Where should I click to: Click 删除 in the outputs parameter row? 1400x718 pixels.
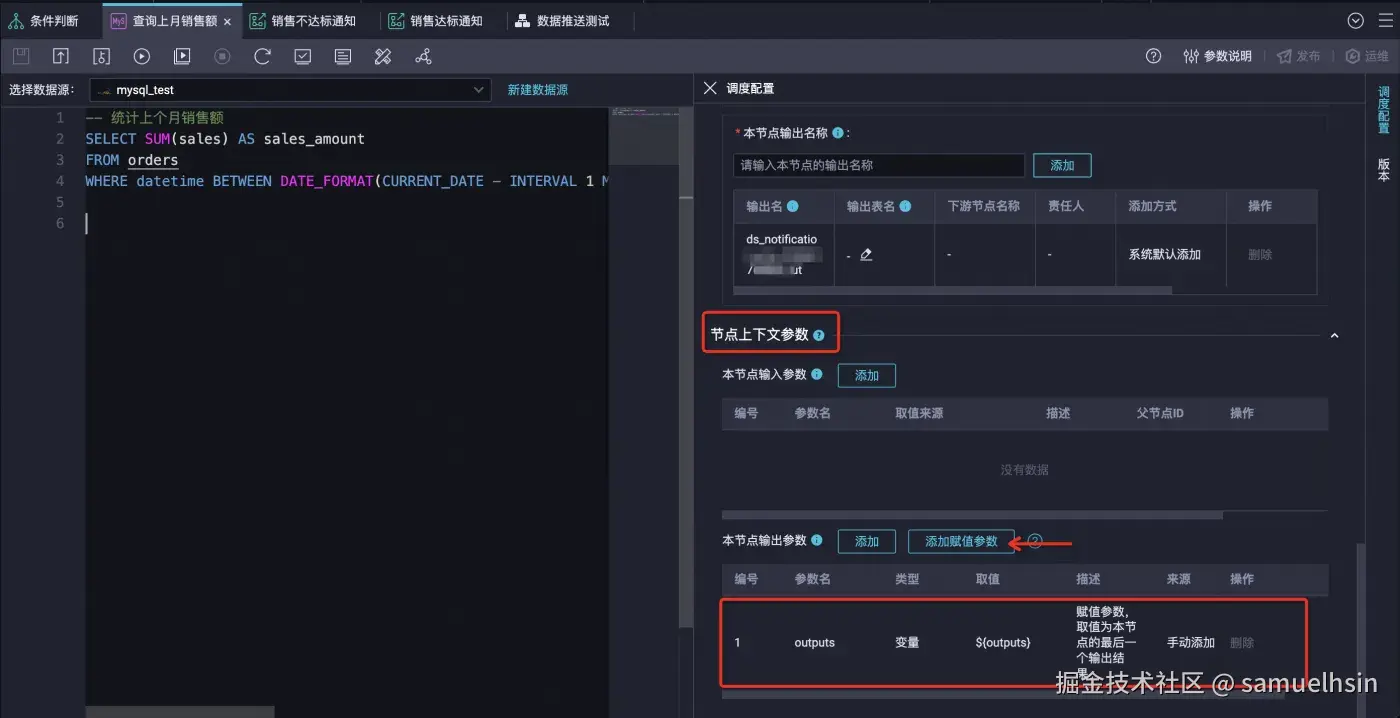click(x=1242, y=643)
